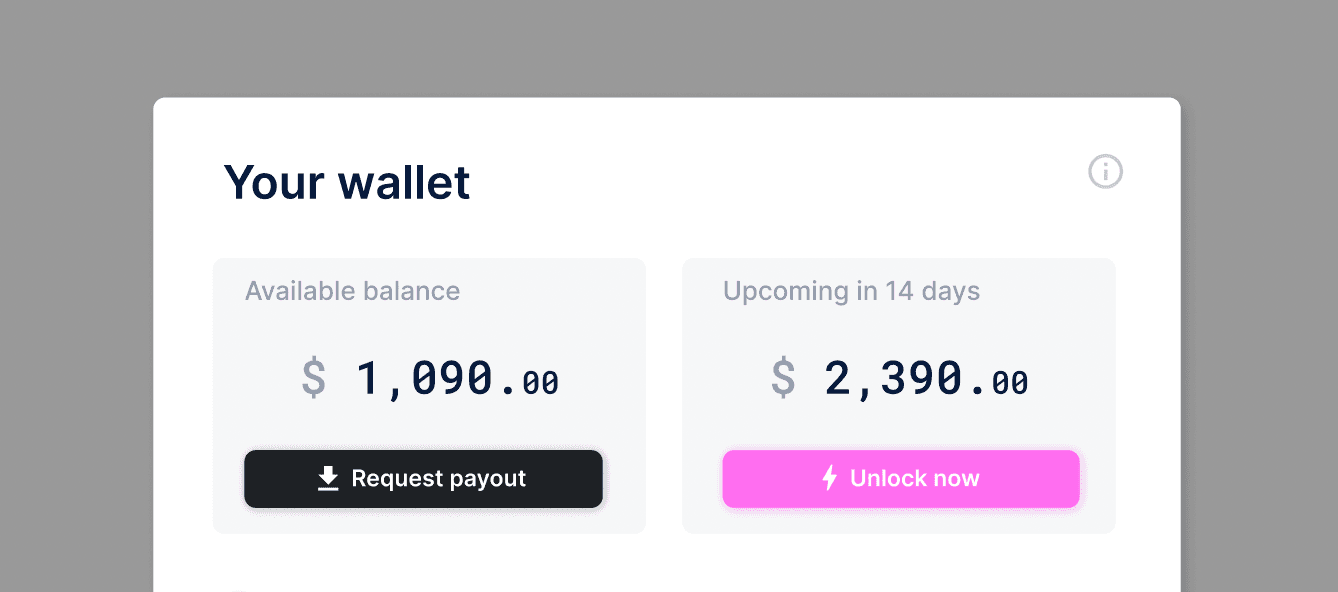1338x592 pixels.
Task: Select the 1,090 available balance amount
Action: coord(425,379)
